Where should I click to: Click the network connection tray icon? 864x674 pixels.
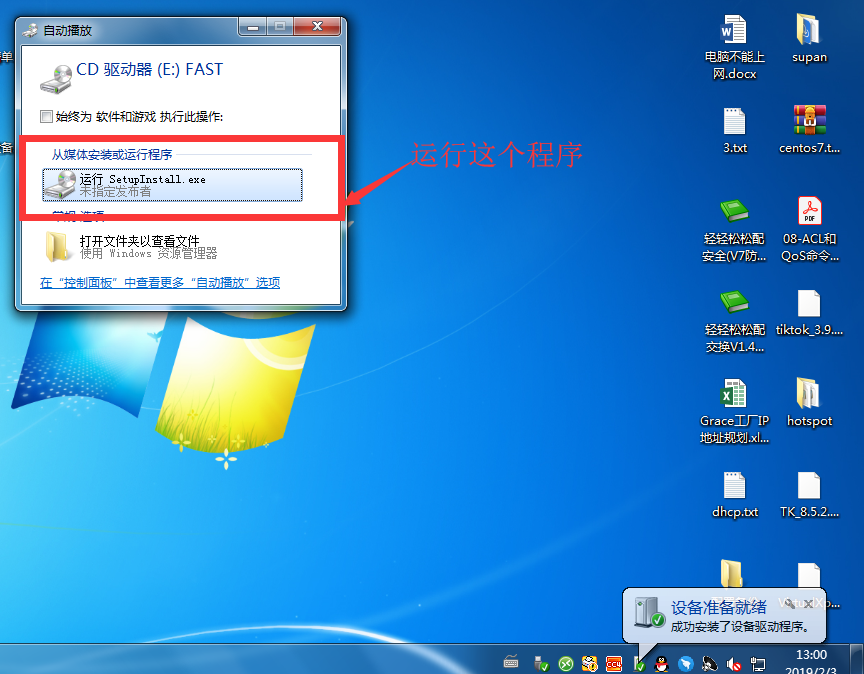pos(758,664)
